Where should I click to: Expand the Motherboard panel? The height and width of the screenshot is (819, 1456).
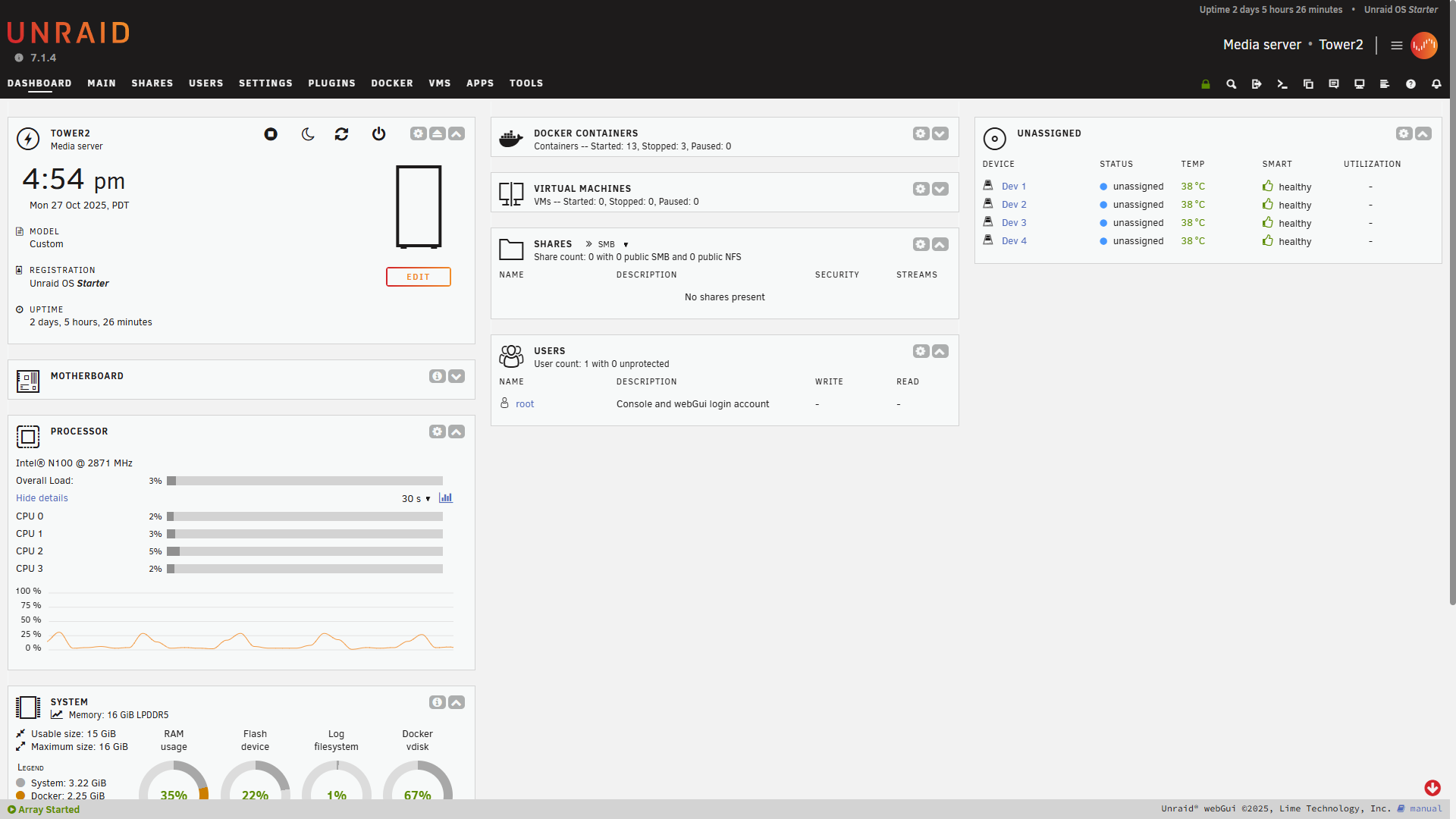point(457,376)
